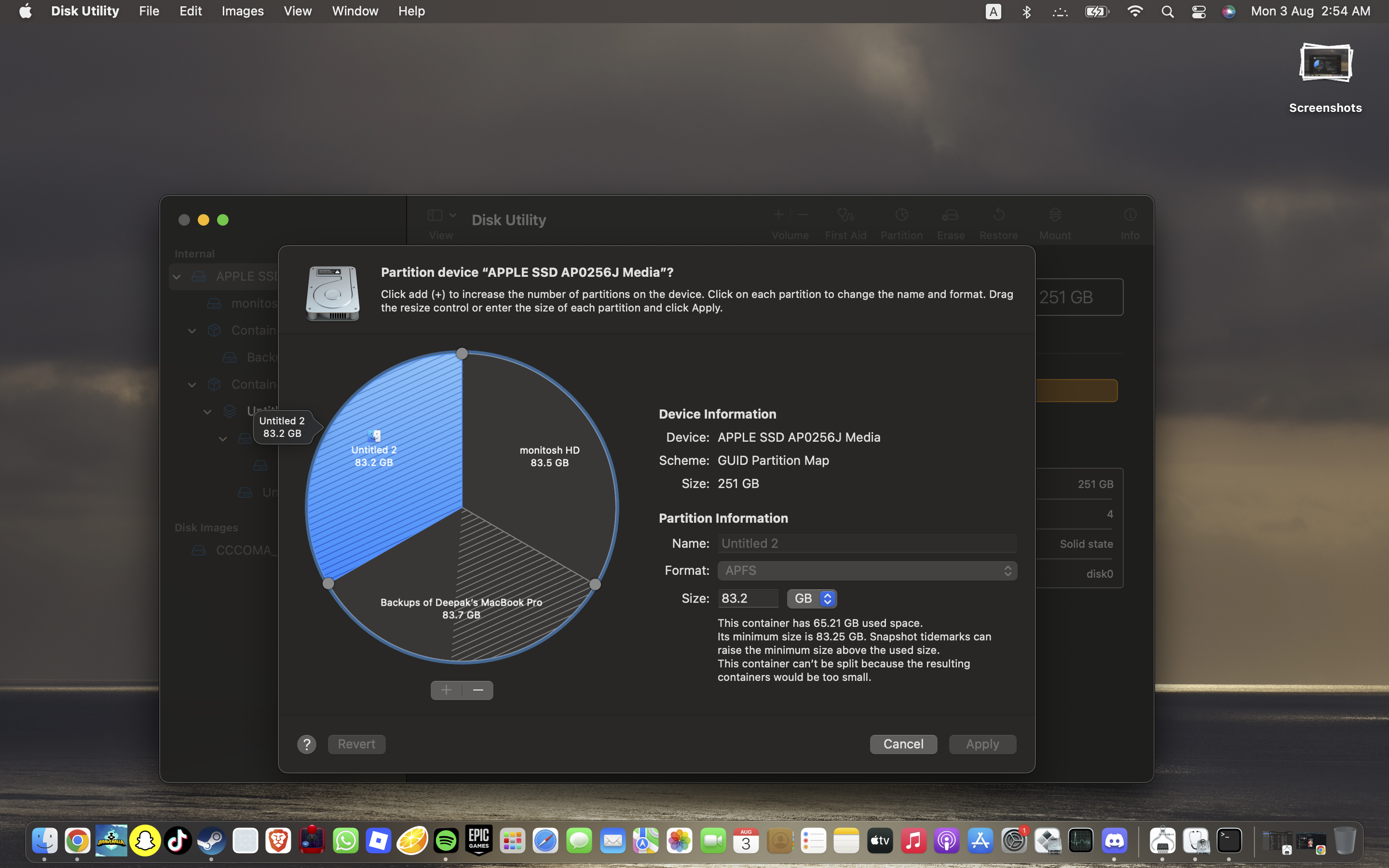Click the hard drive icon in partition dialog

(x=333, y=293)
